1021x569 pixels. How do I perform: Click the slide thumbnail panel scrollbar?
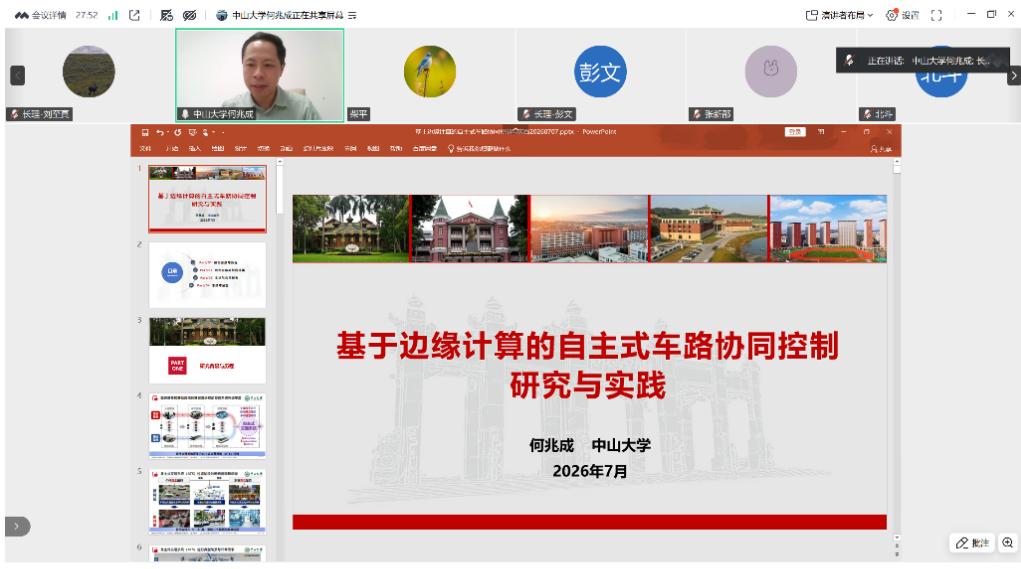point(279,189)
